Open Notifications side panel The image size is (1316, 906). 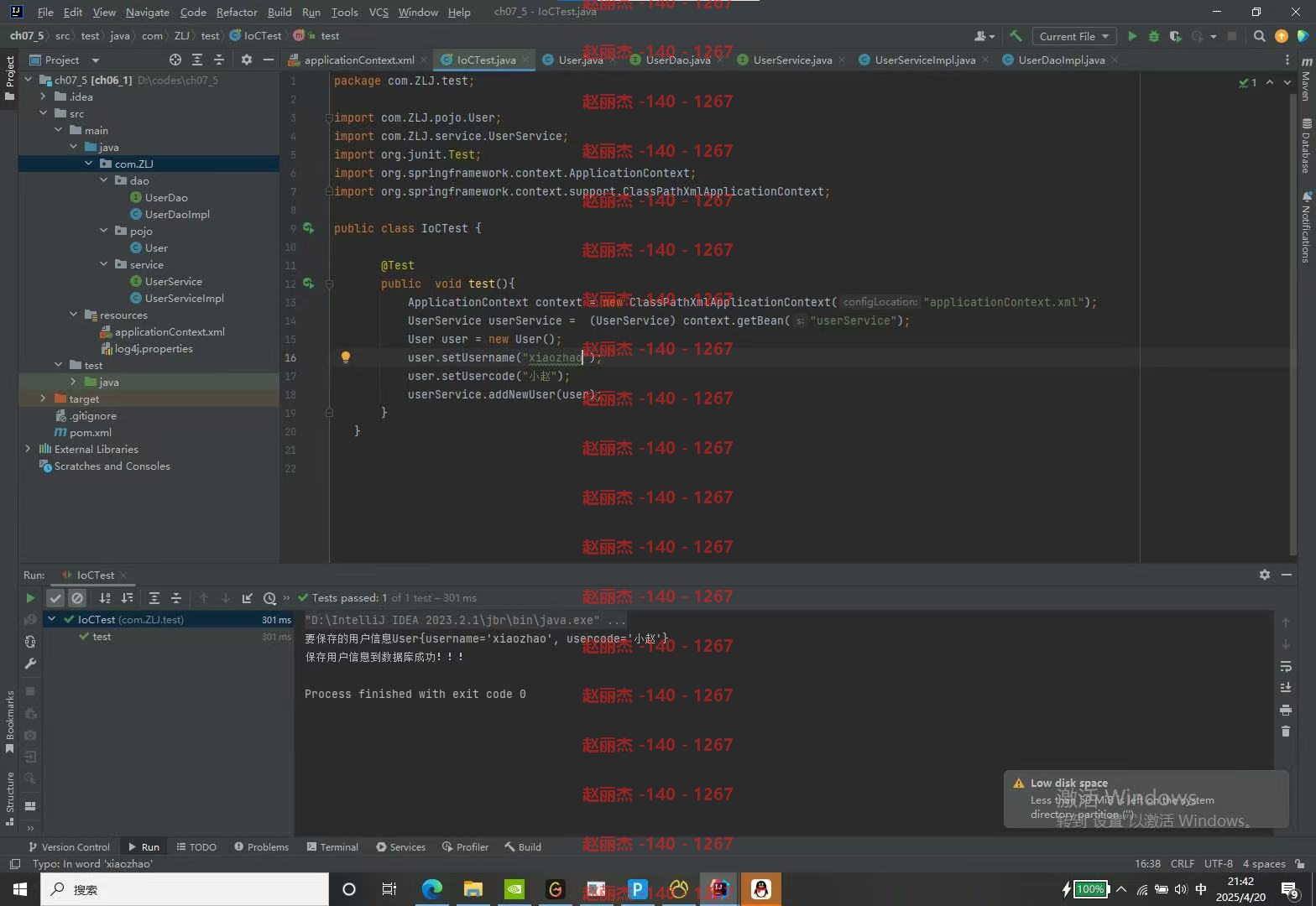(1307, 228)
